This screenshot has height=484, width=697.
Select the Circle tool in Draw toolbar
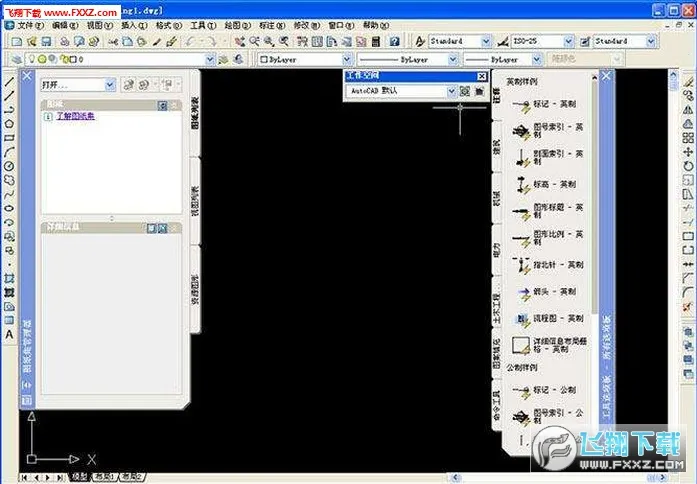pyautogui.click(x=9, y=166)
